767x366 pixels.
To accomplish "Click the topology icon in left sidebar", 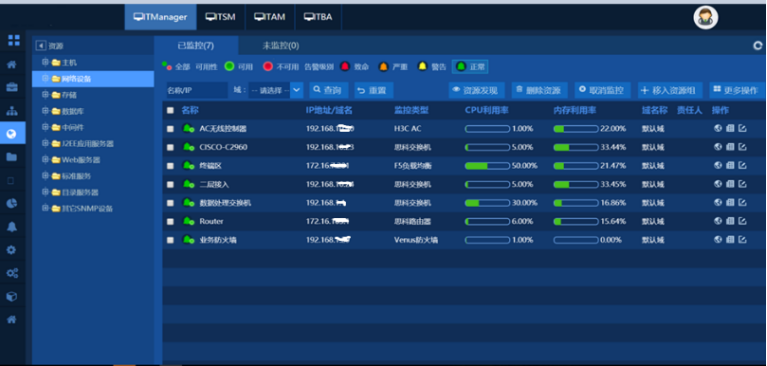I will coord(12,111).
